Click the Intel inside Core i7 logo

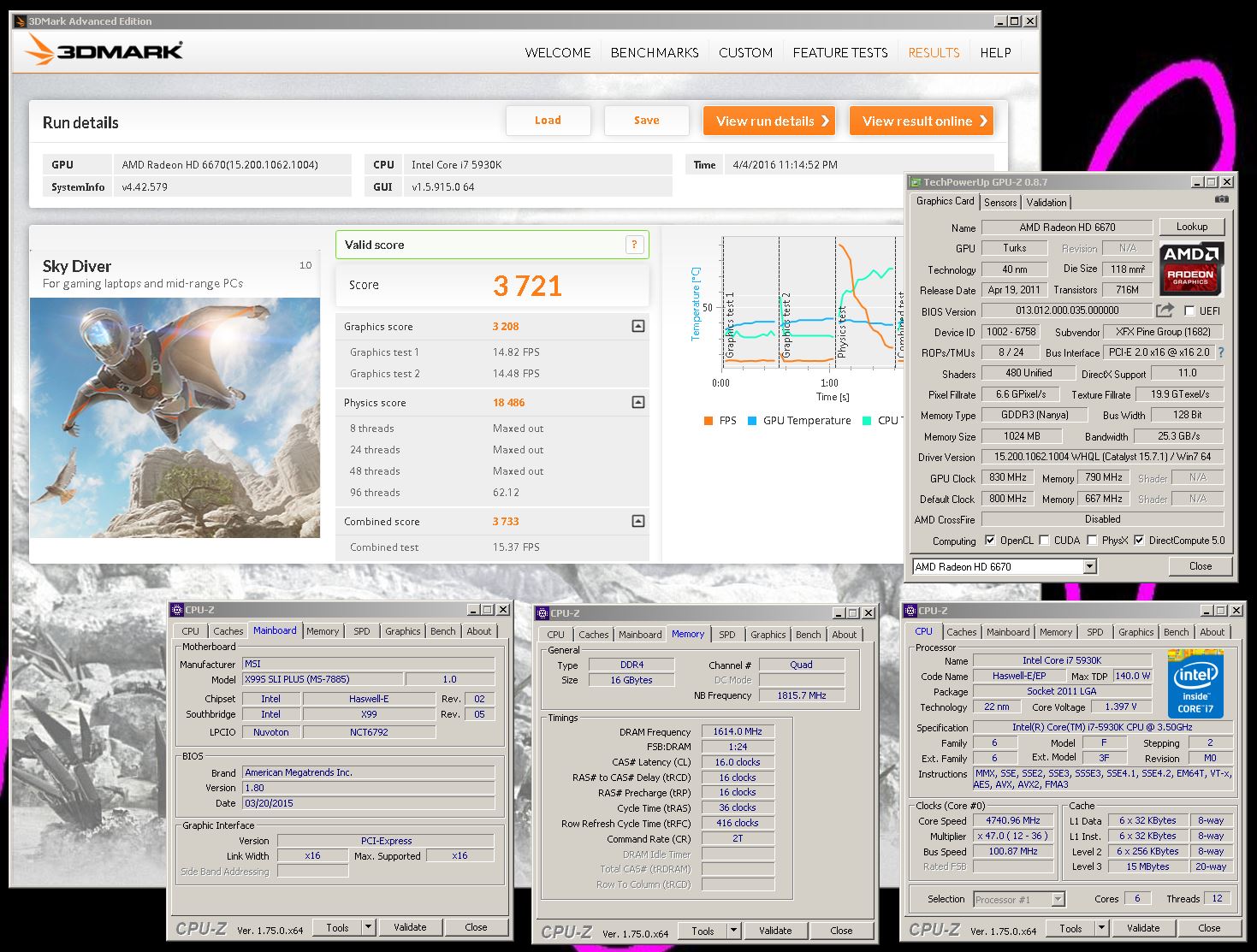(1195, 683)
